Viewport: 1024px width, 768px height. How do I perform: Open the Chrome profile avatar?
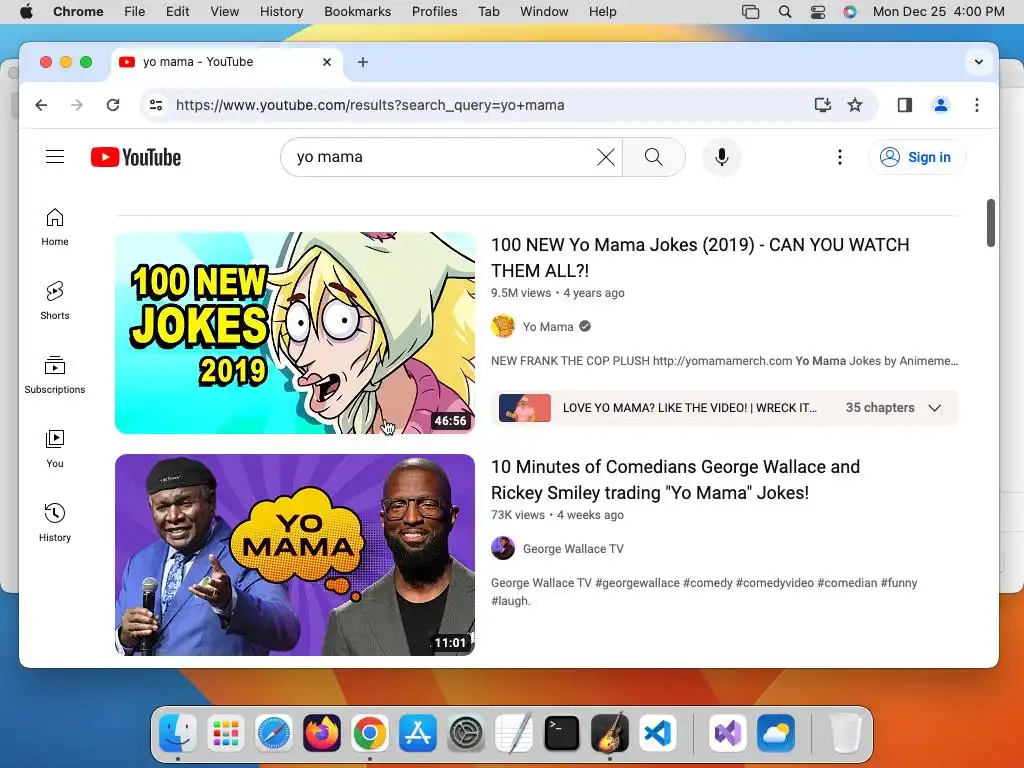pyautogui.click(x=940, y=104)
